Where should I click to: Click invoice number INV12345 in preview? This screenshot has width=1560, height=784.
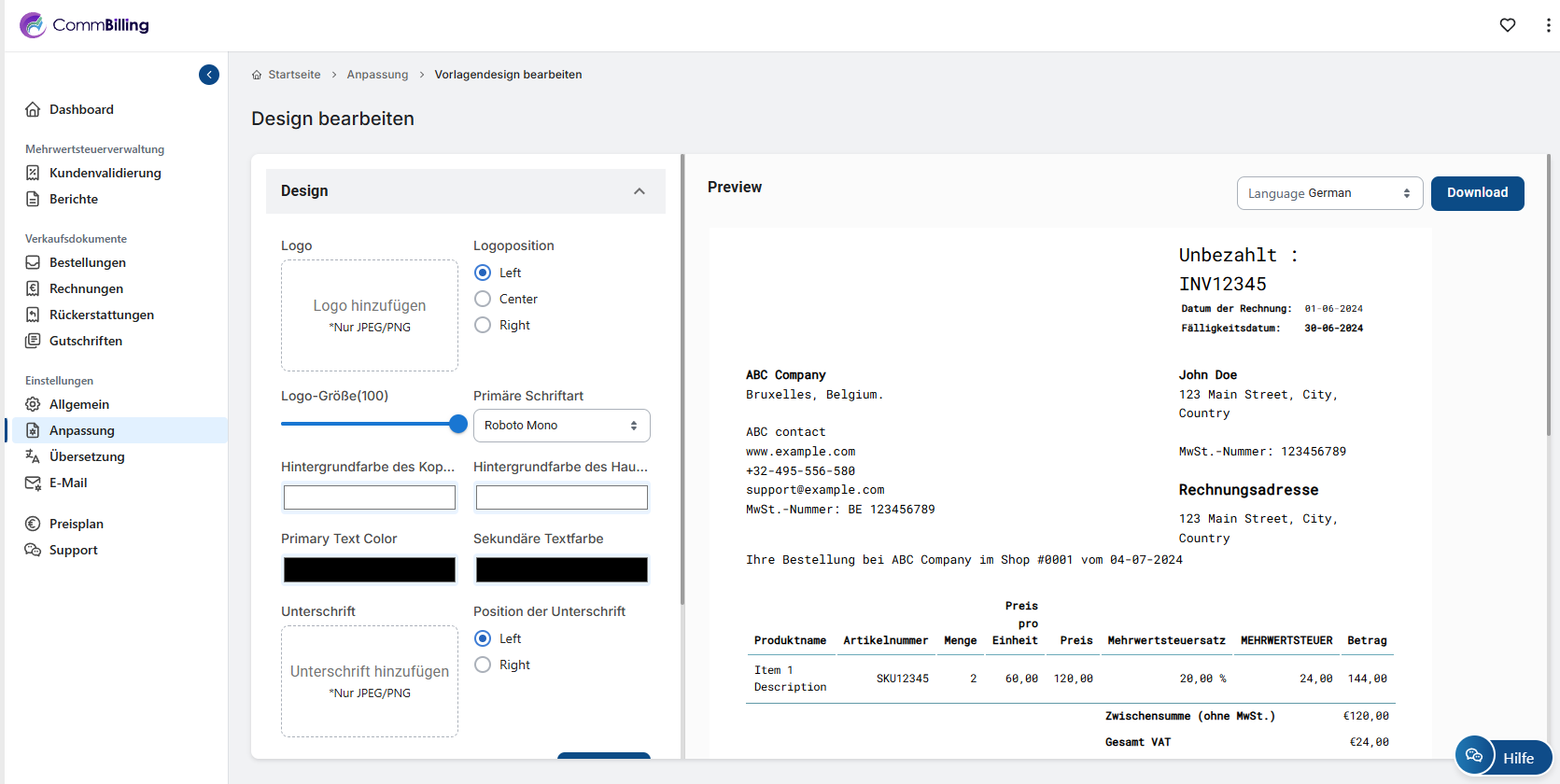point(1223,284)
